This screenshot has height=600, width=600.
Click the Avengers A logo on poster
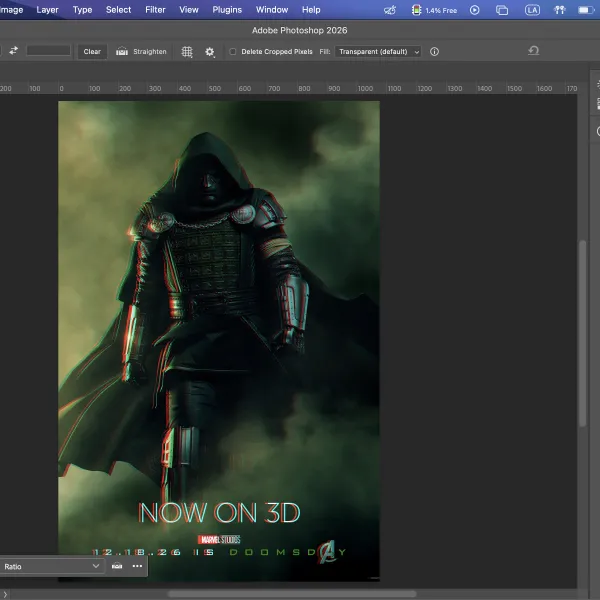328,551
